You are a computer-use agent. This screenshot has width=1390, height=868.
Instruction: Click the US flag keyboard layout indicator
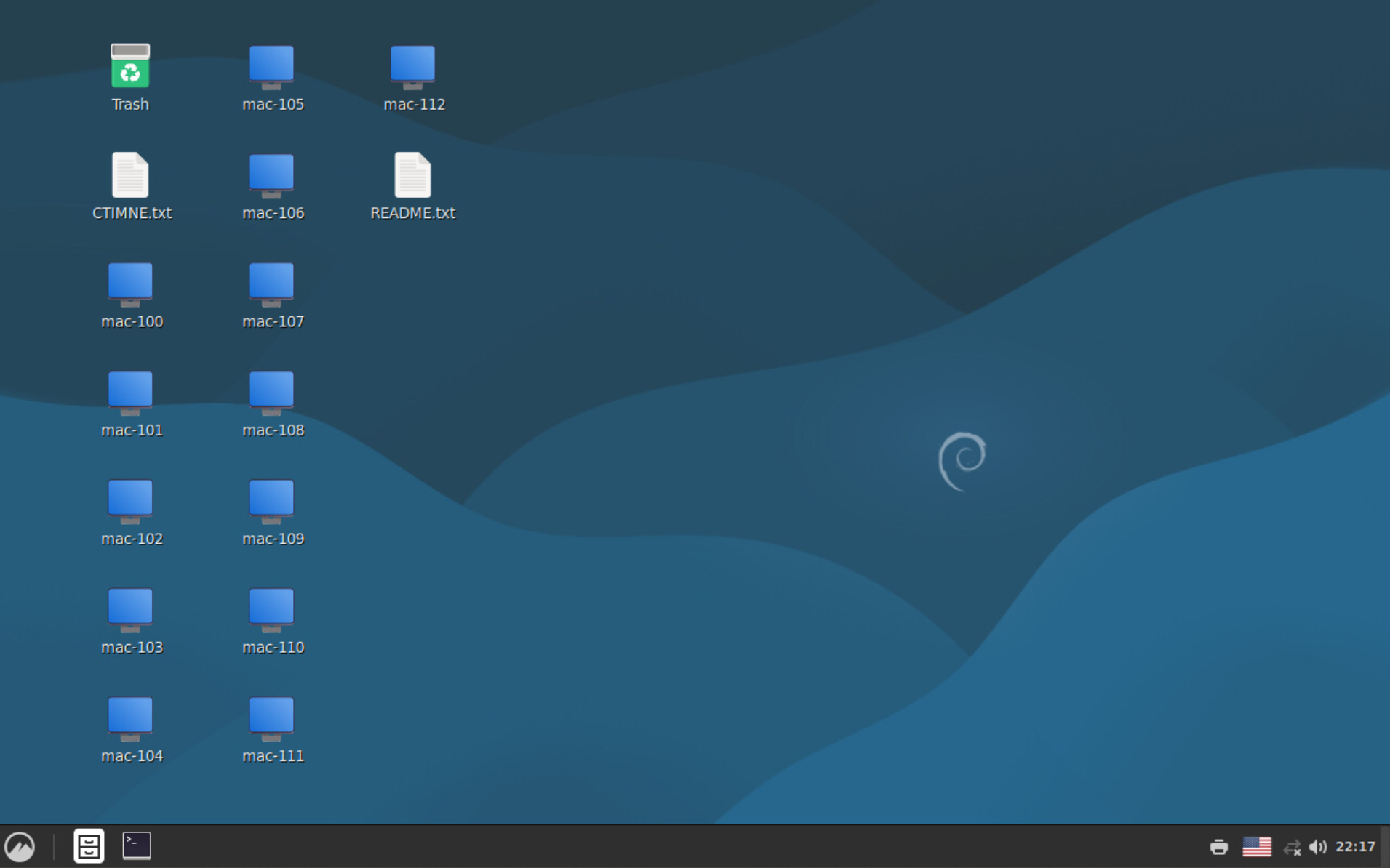(1258, 845)
